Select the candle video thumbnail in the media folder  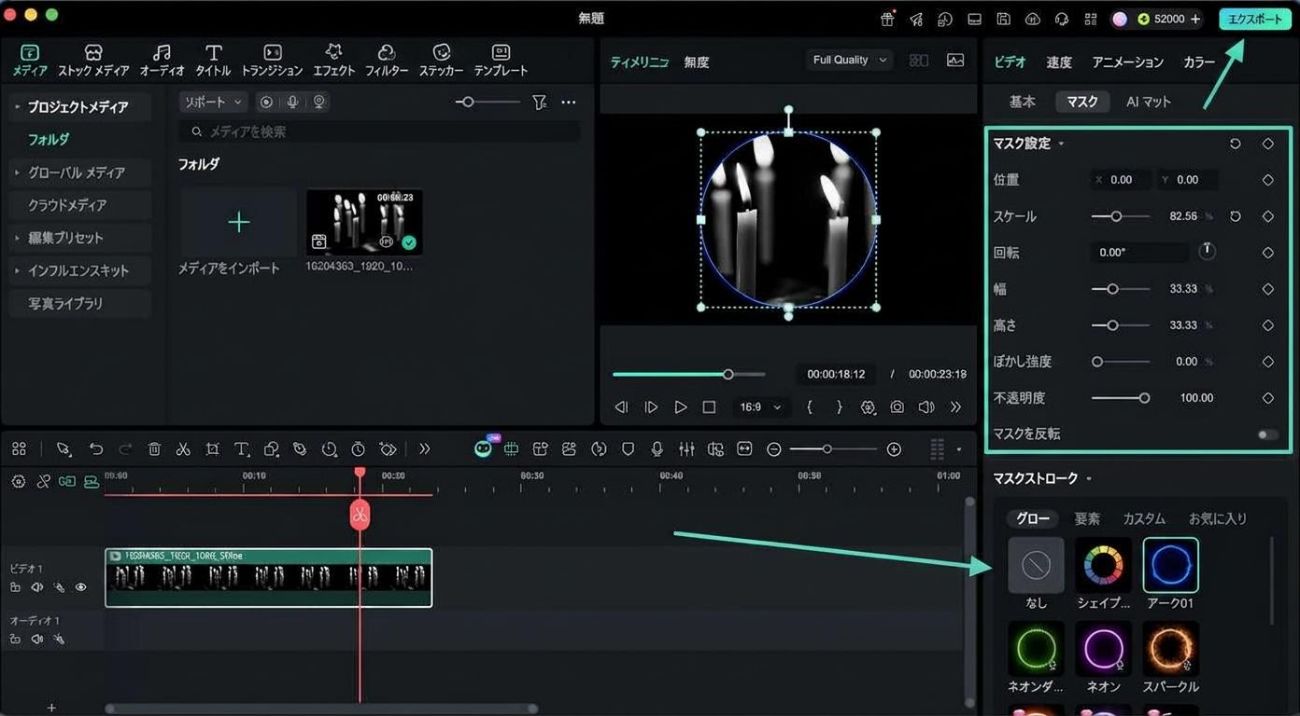point(364,222)
